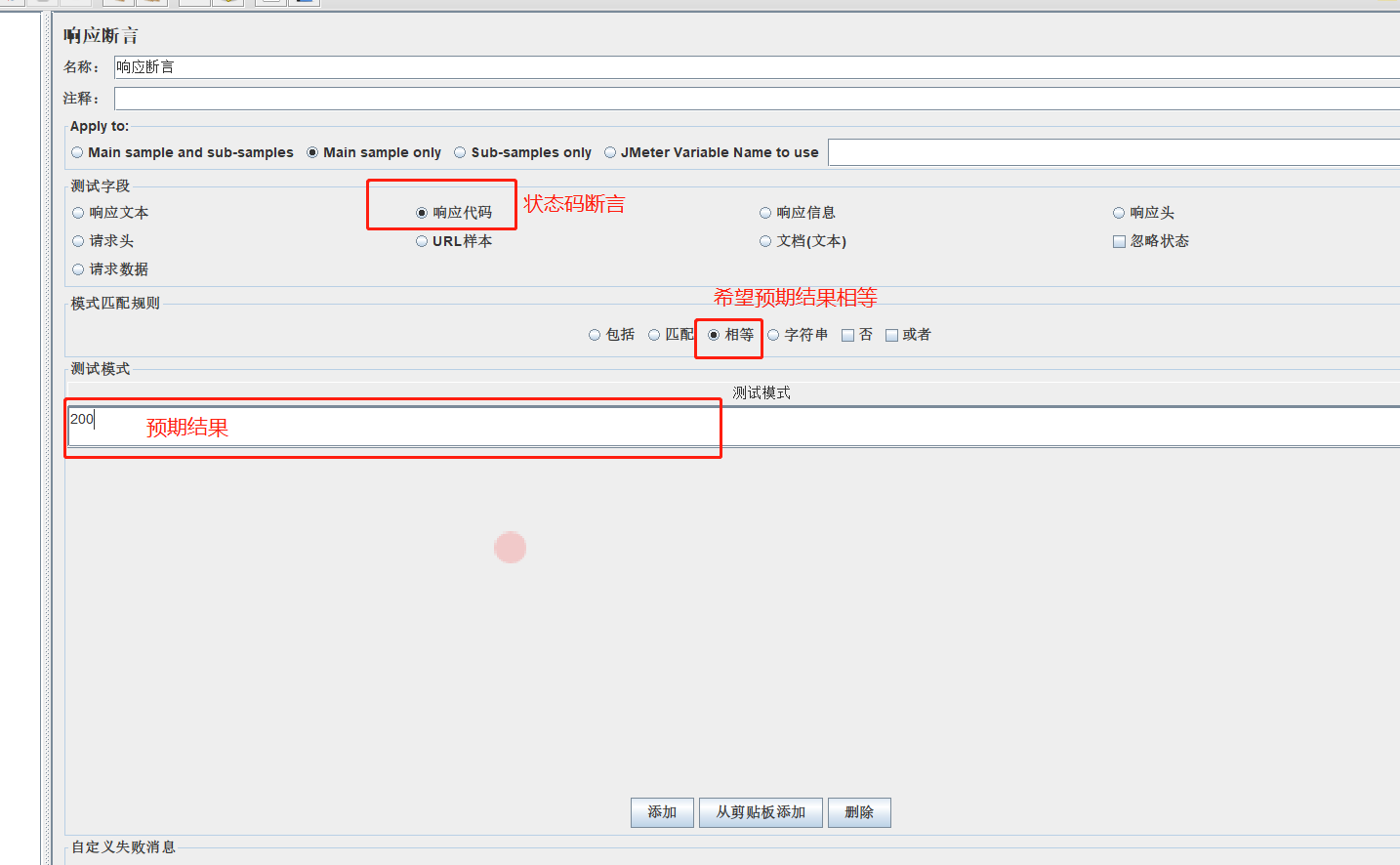
Task: Select 响应信息 test field radio
Action: click(798, 213)
